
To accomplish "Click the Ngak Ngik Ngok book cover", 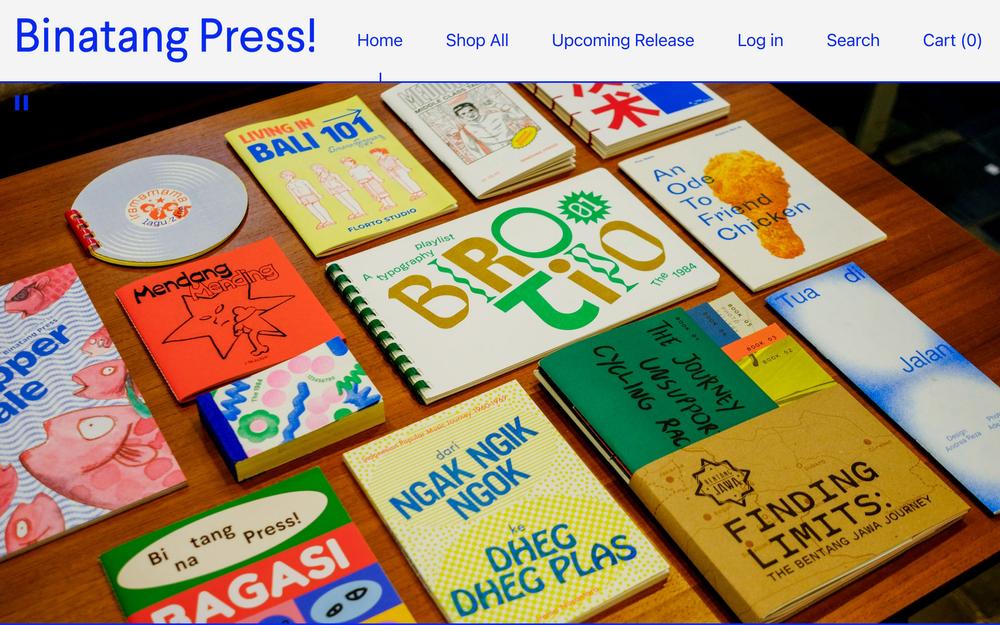I will (504, 504).
